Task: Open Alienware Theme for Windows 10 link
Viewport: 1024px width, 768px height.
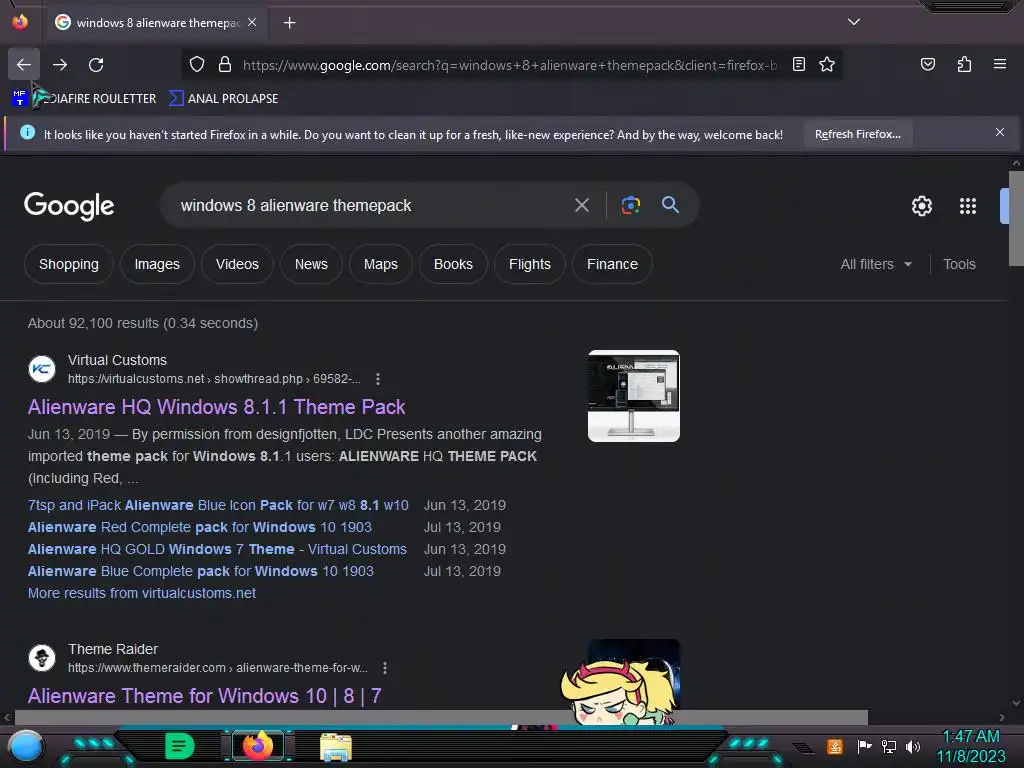Action: point(204,696)
